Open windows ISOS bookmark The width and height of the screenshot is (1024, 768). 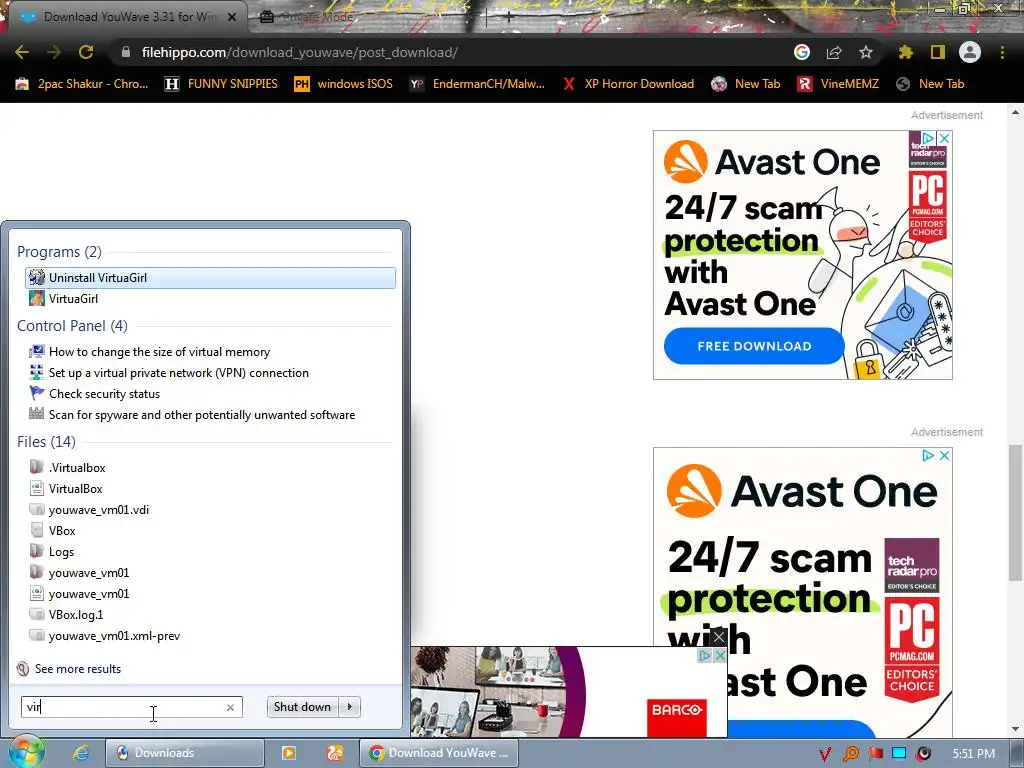point(344,84)
